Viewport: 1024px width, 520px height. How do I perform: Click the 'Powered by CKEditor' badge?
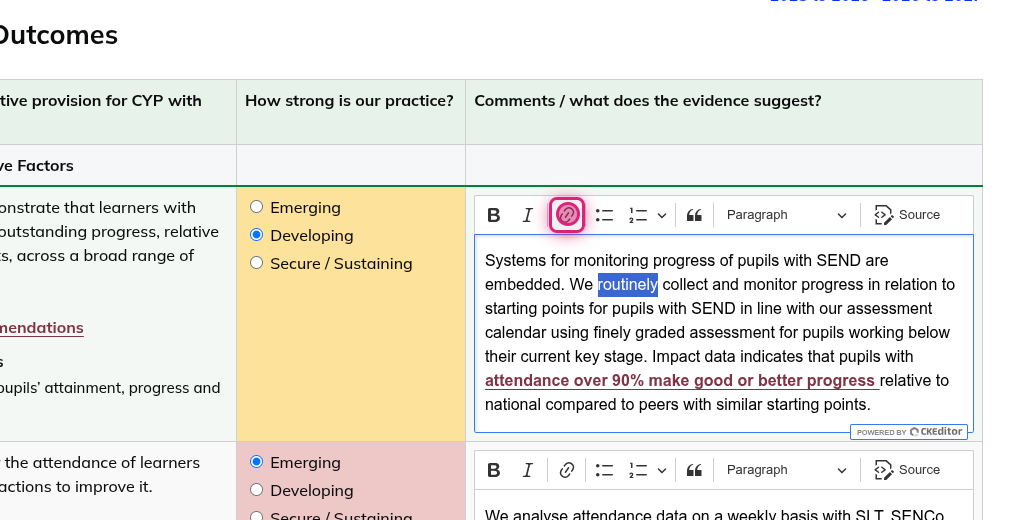tap(909, 432)
